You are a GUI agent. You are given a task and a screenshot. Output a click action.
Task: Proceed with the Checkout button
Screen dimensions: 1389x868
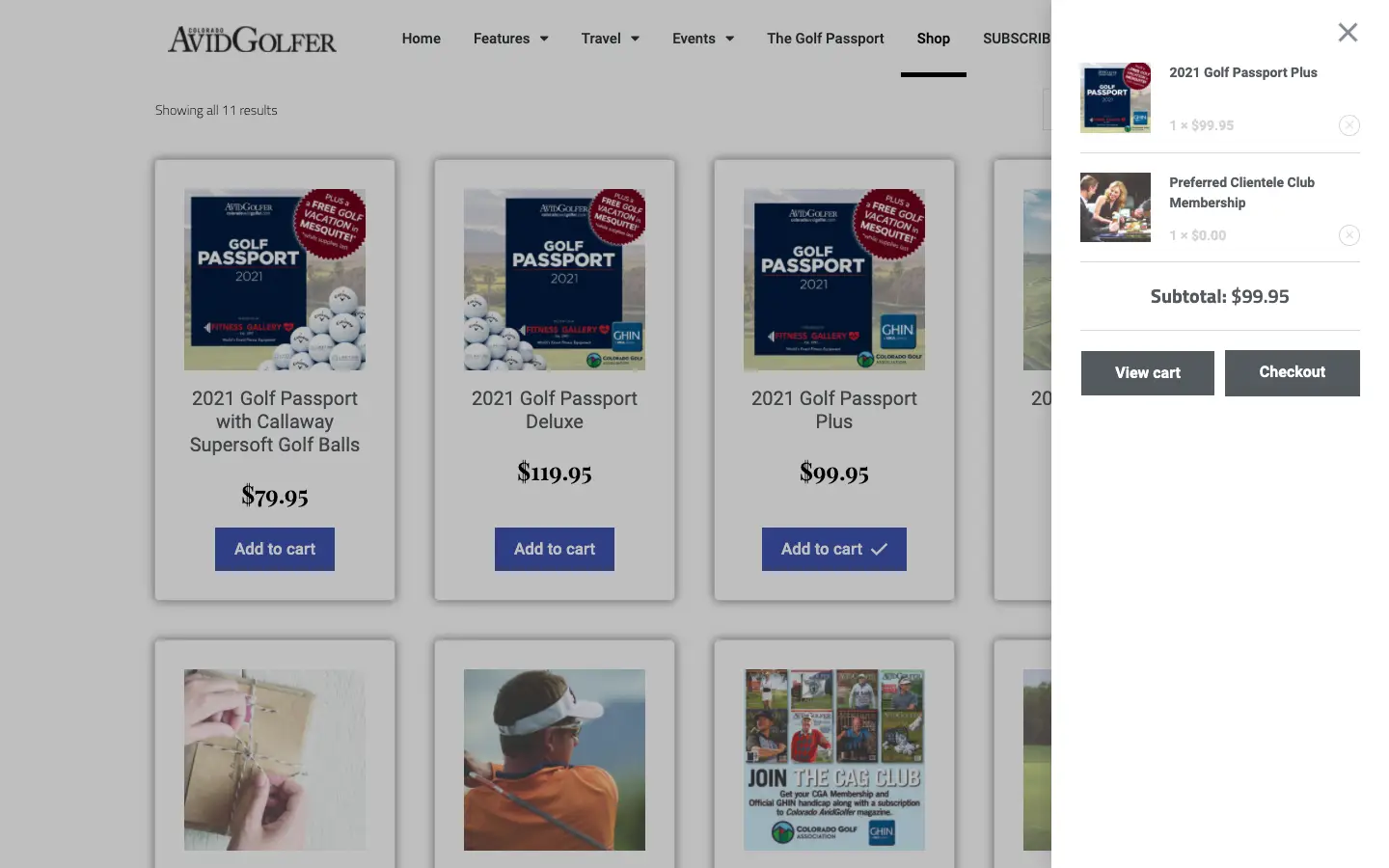click(x=1293, y=372)
